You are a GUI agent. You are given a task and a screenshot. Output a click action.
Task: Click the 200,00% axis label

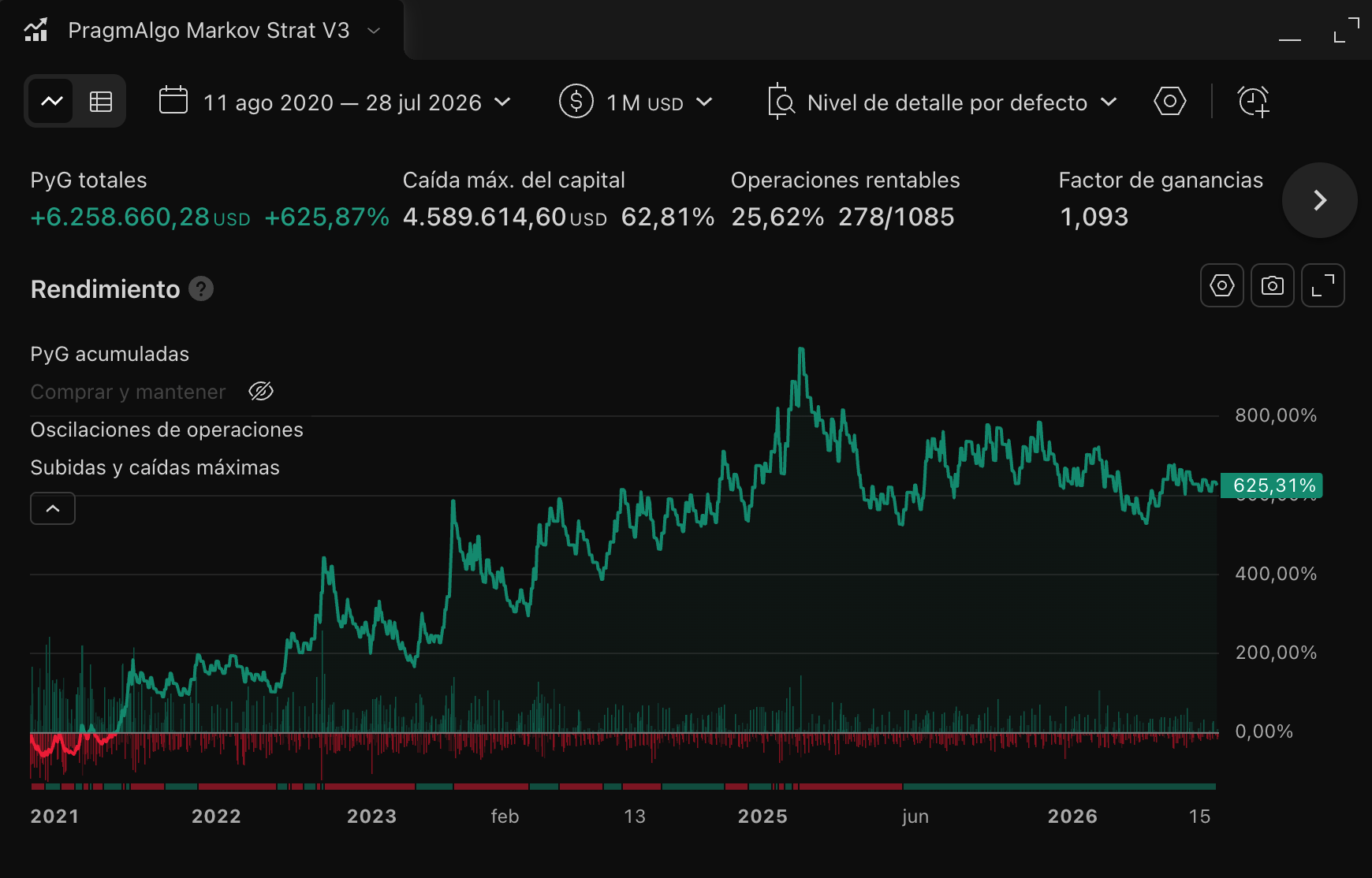(x=1276, y=653)
